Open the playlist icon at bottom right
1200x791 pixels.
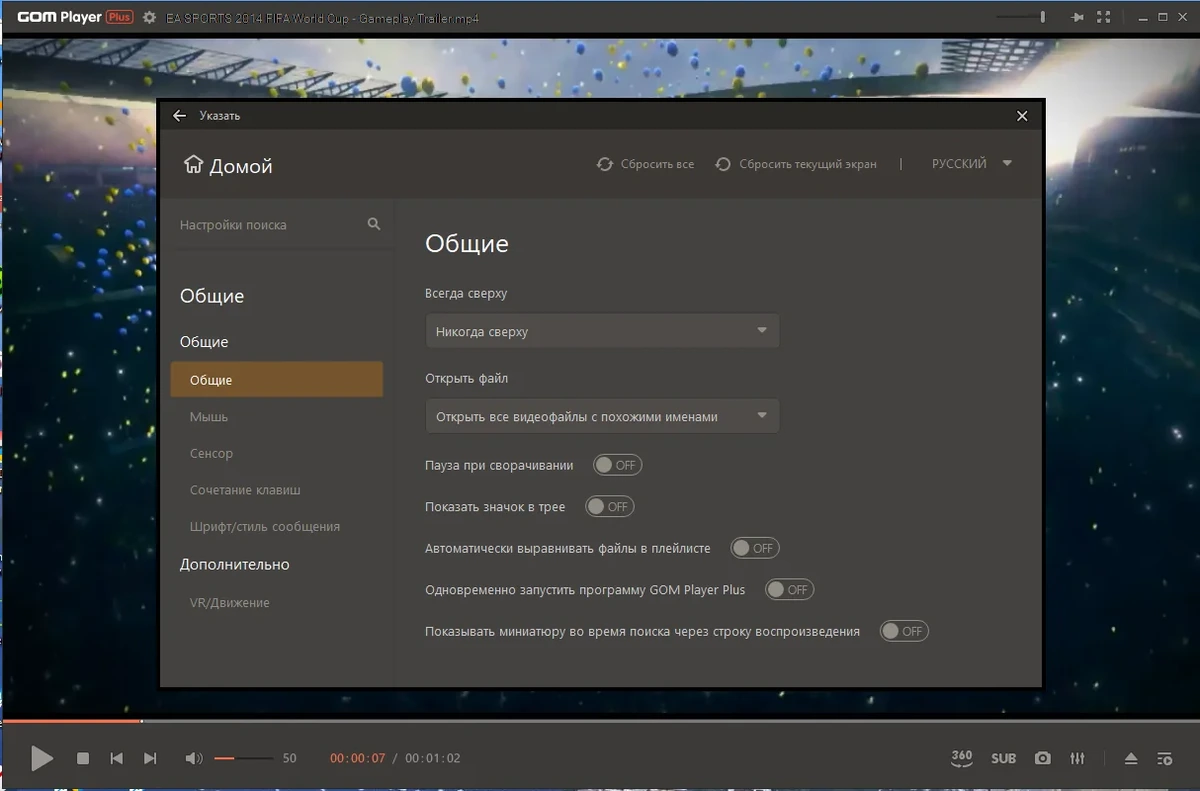pyautogui.click(x=1165, y=759)
